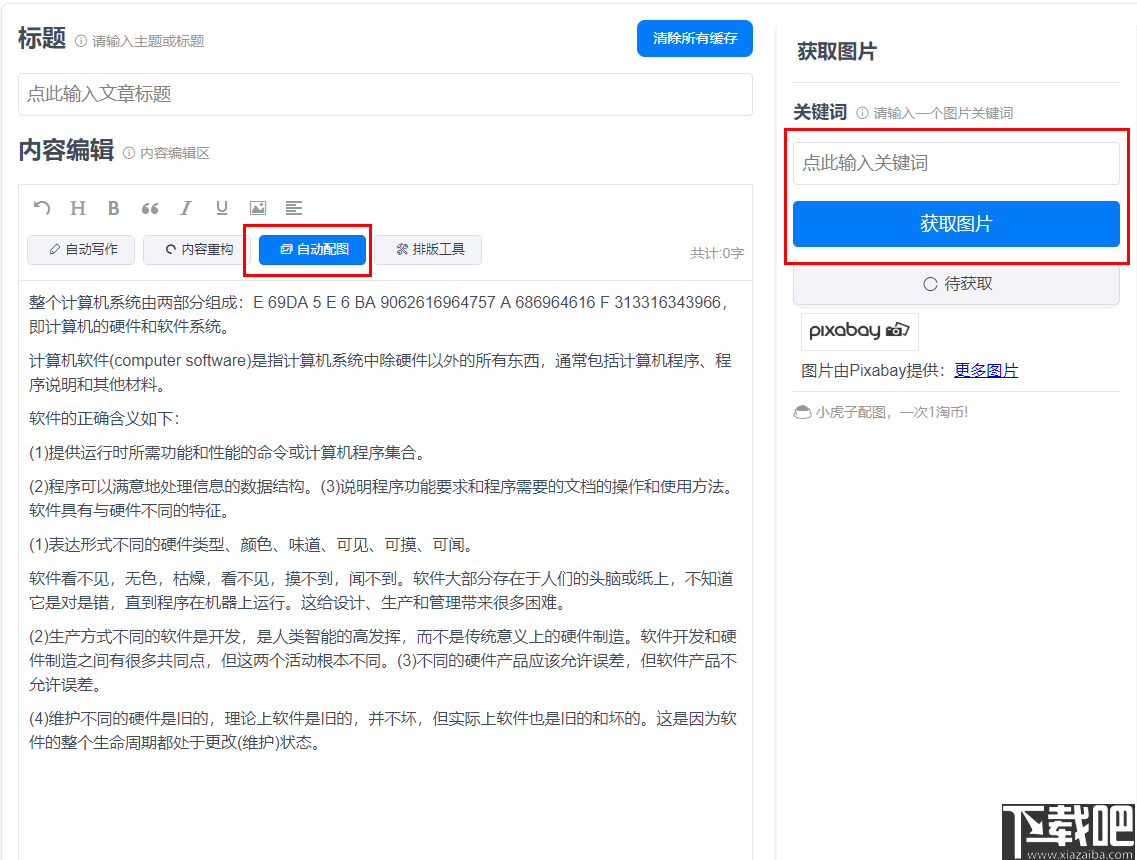Image resolution: width=1137 pixels, height=860 pixels.
Task: Toggle bold formatting with the B icon
Action: point(113,208)
